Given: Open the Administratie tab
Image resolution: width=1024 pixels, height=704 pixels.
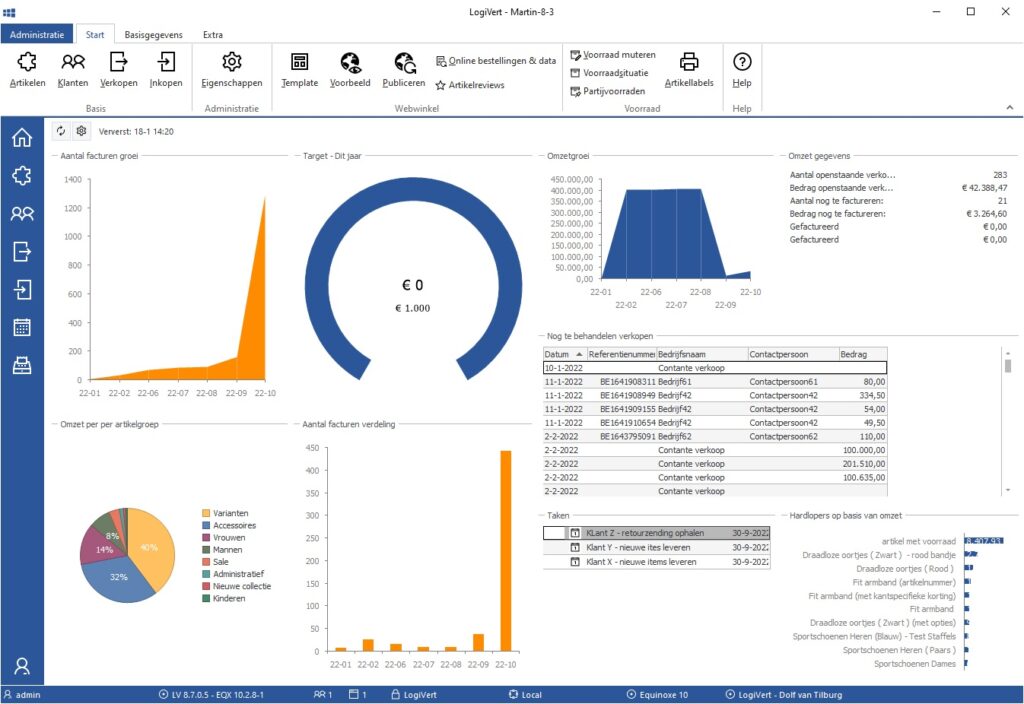Looking at the screenshot, I should [37, 35].
